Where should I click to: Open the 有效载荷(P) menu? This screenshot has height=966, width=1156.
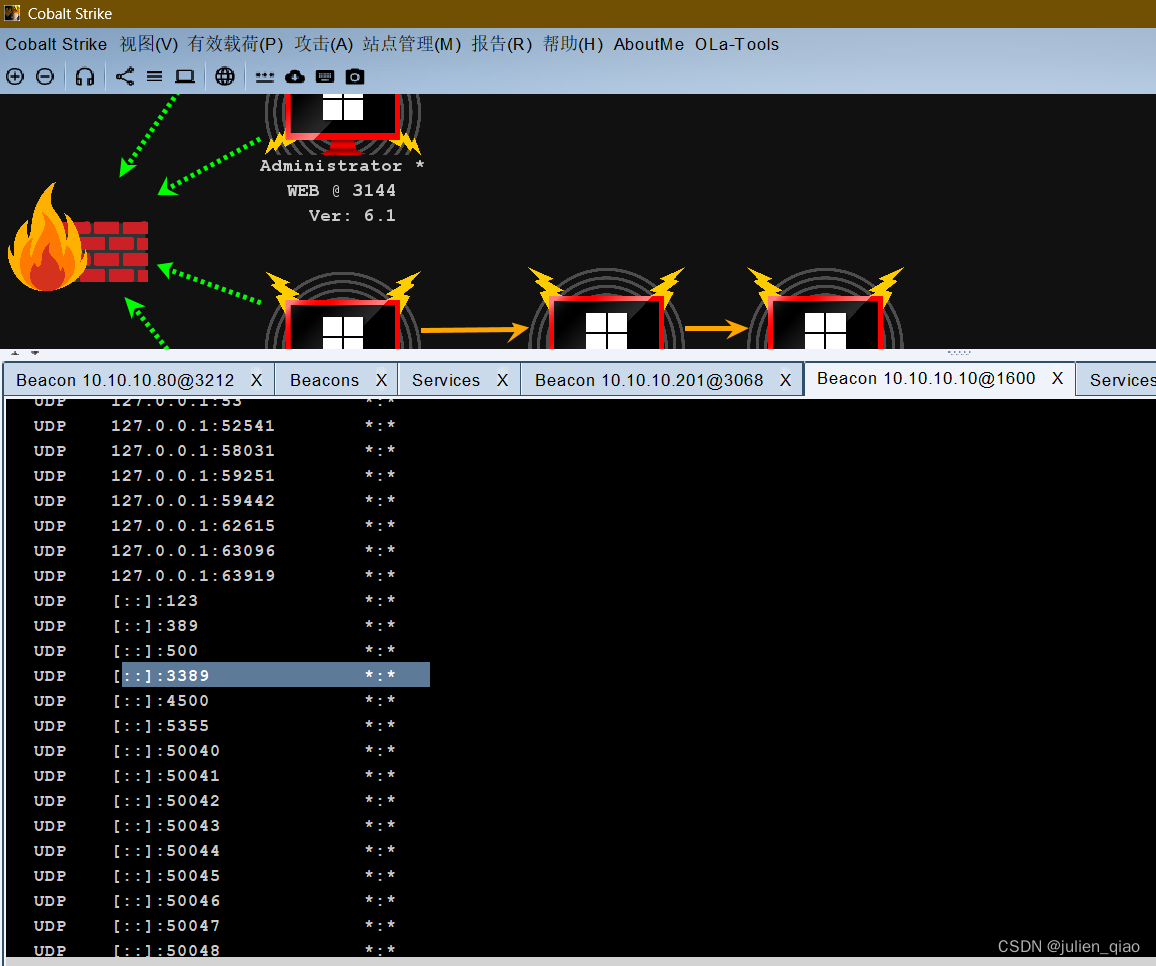pyautogui.click(x=235, y=44)
